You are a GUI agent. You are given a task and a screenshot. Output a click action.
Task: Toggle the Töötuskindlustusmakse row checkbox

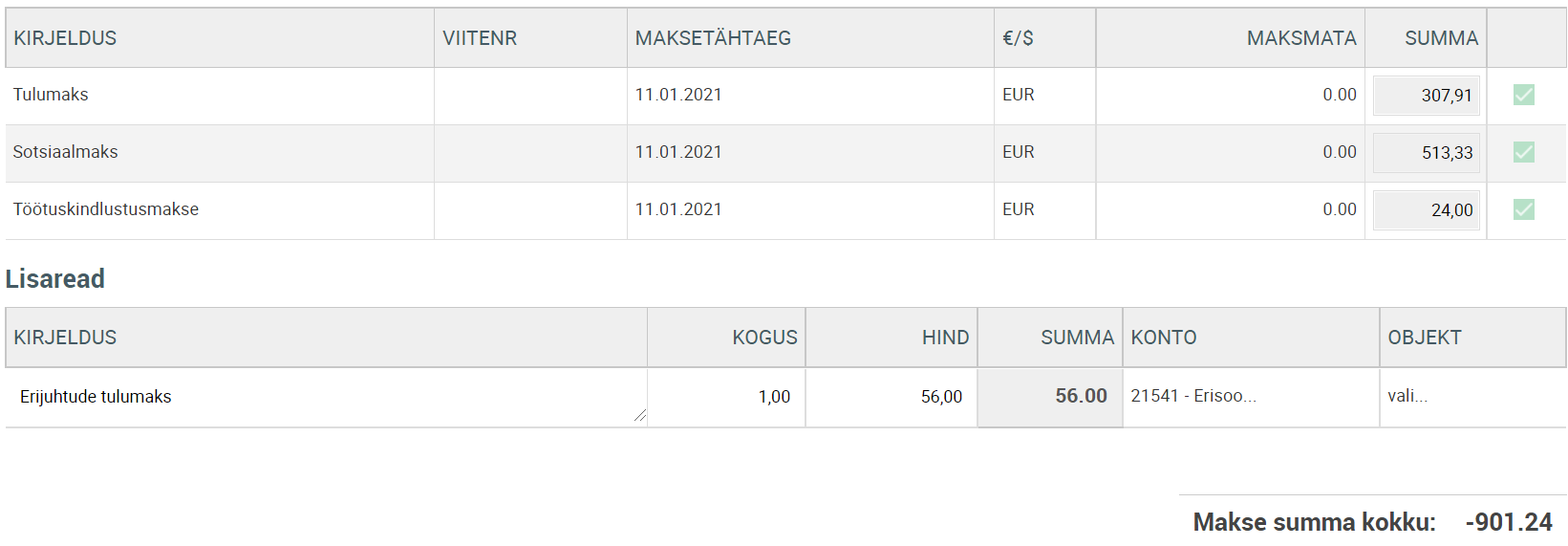(1524, 209)
